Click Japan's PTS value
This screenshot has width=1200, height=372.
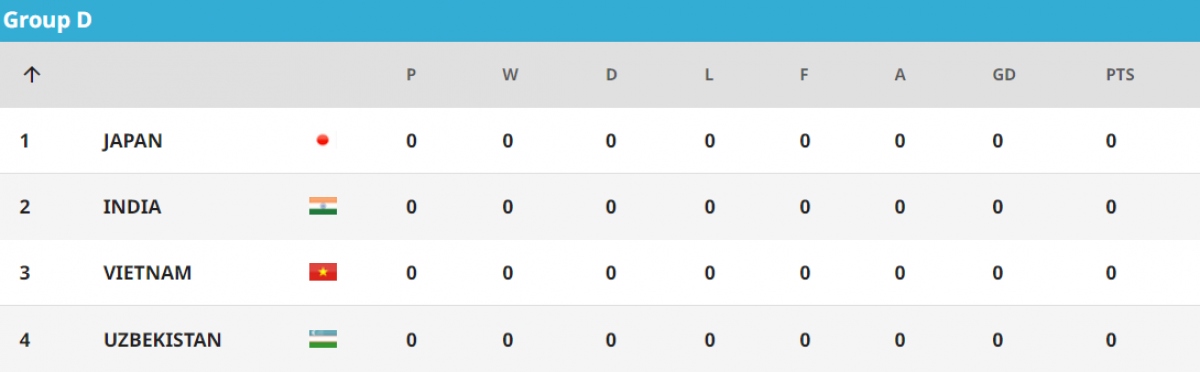tap(1111, 141)
